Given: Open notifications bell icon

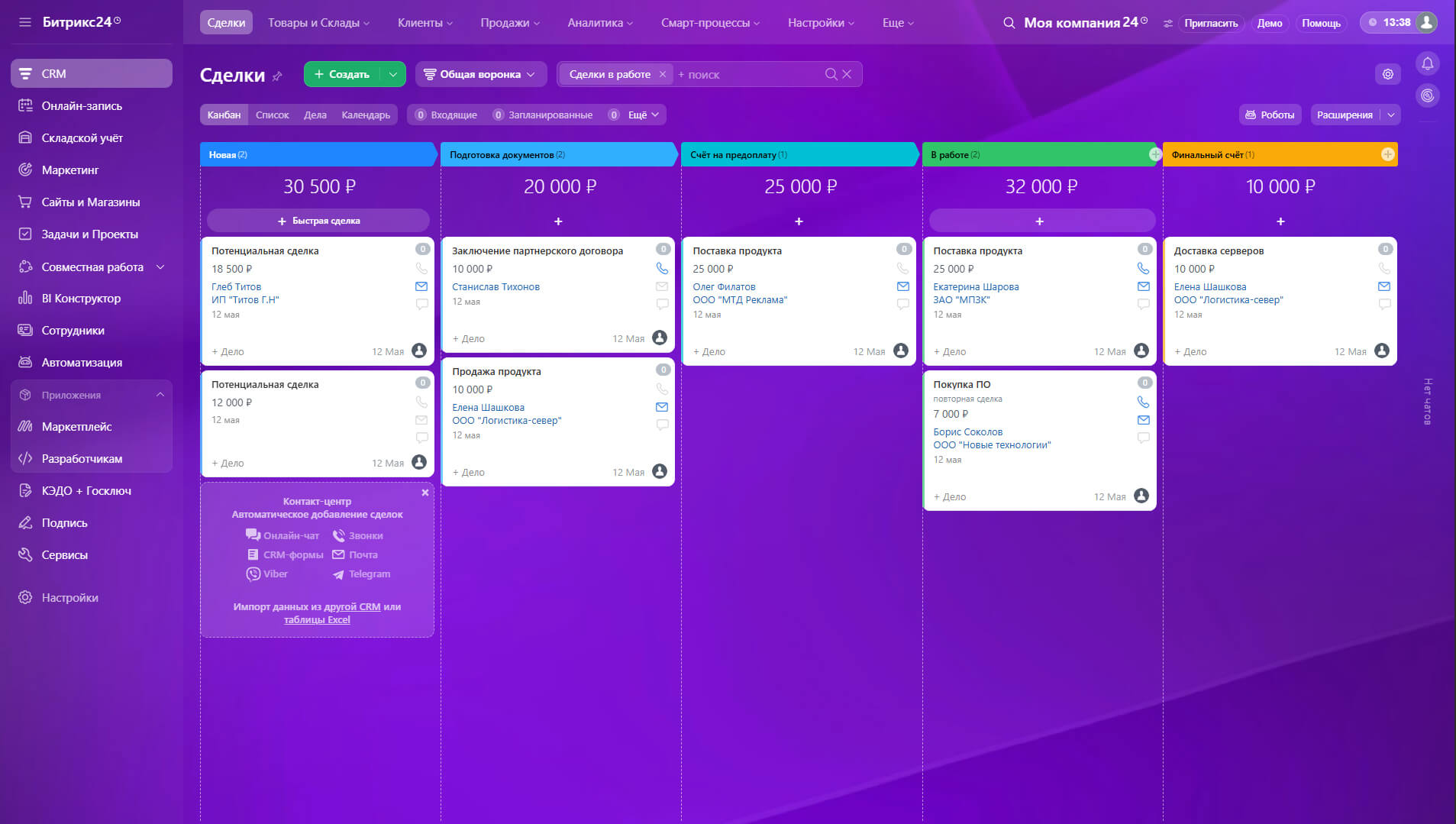Looking at the screenshot, I should click(1427, 63).
